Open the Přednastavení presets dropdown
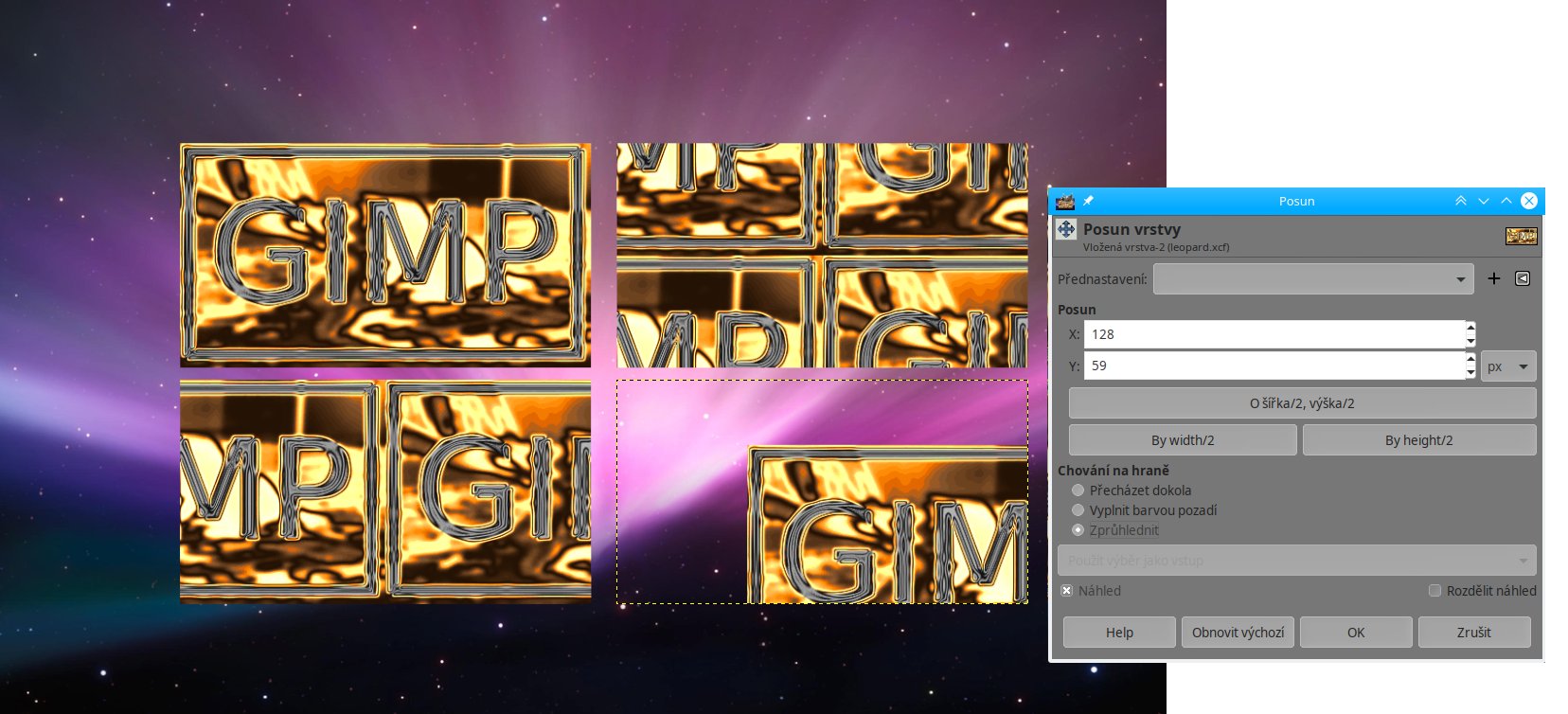Viewport: 1568px width, 714px height. [1313, 278]
